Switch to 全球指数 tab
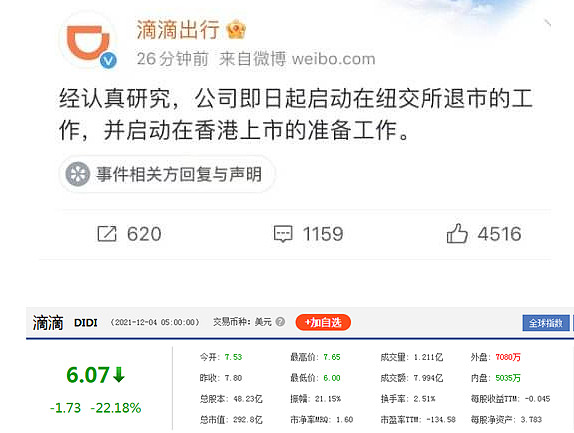 (x=546, y=323)
